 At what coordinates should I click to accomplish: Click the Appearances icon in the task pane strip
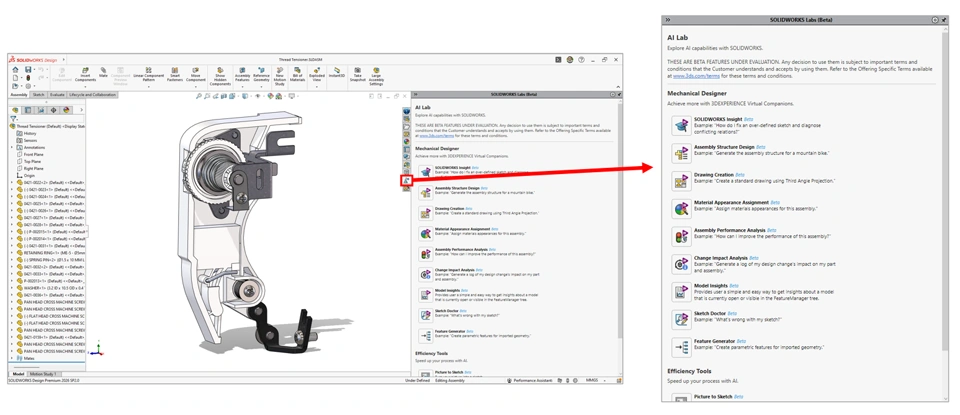click(x=407, y=141)
